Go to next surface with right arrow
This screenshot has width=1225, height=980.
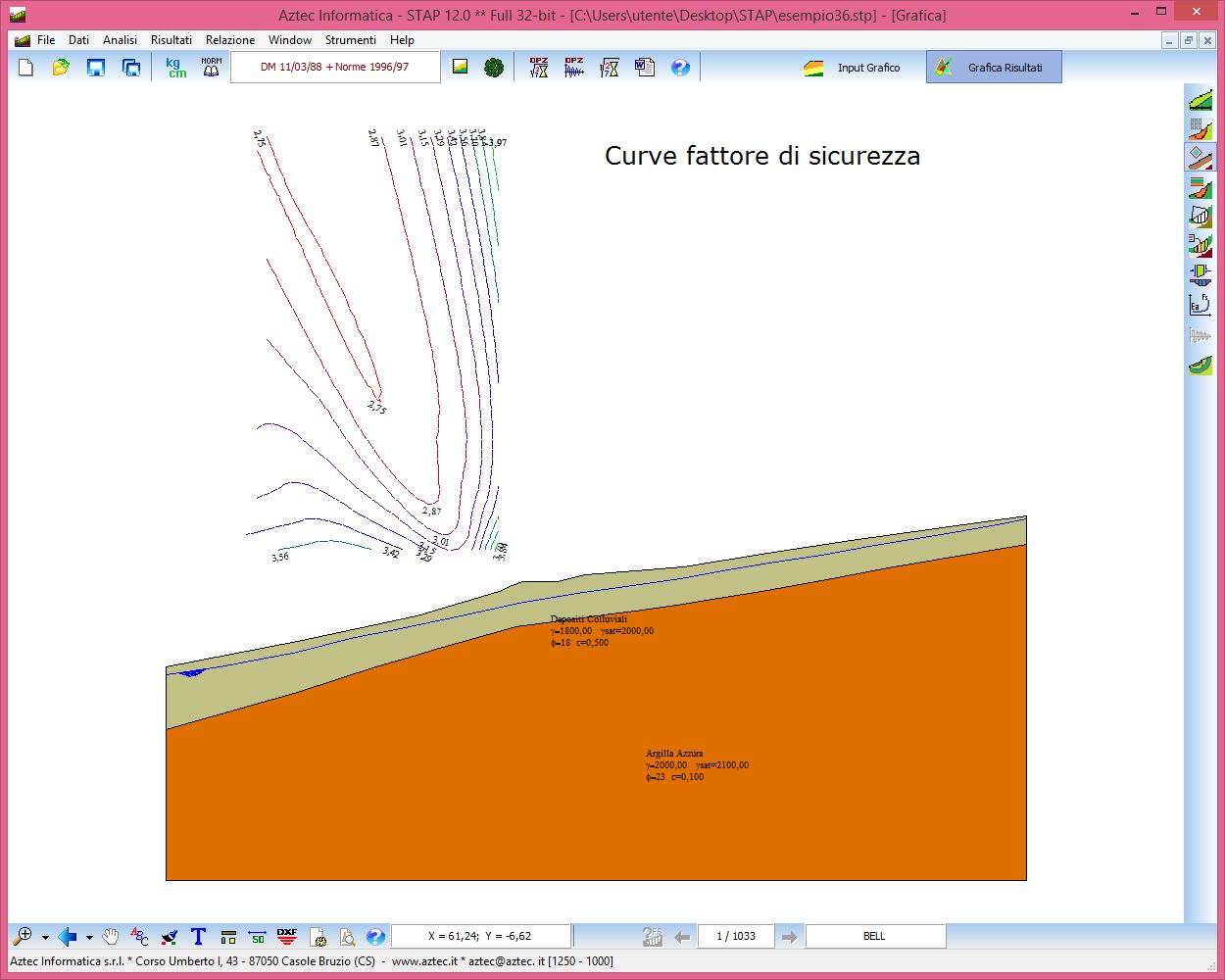(x=789, y=937)
